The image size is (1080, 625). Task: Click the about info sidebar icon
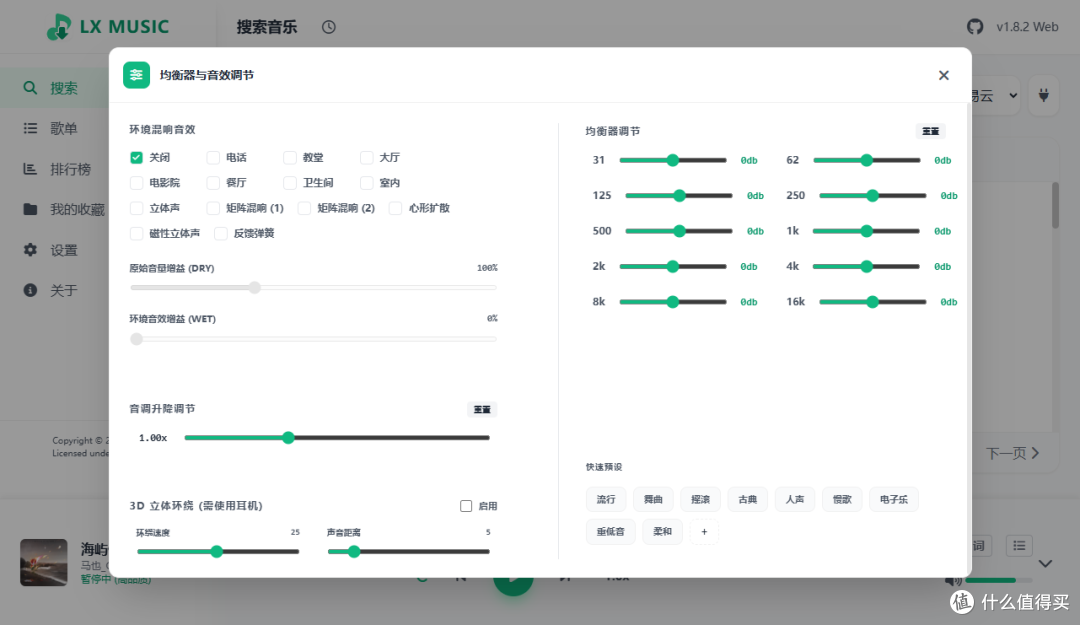[x=30, y=290]
